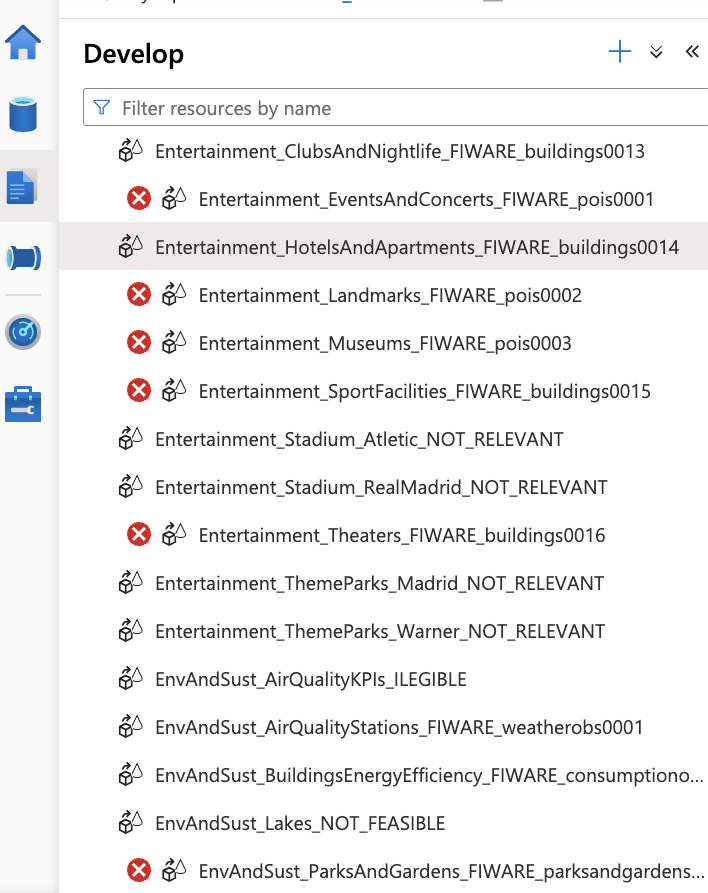
Task: Open Entertainment_ClubsAndNightlife_FIWARE_buildings0013
Action: click(x=400, y=151)
